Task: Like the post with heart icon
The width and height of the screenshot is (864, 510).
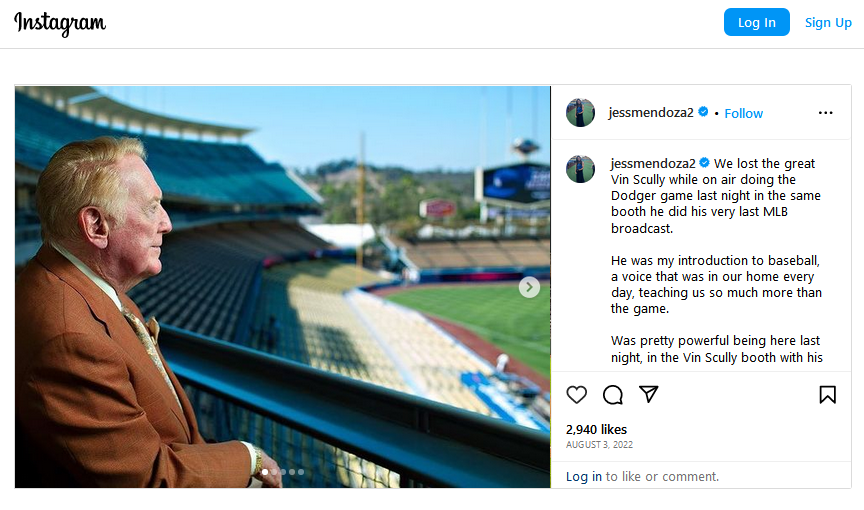Action: (x=577, y=395)
